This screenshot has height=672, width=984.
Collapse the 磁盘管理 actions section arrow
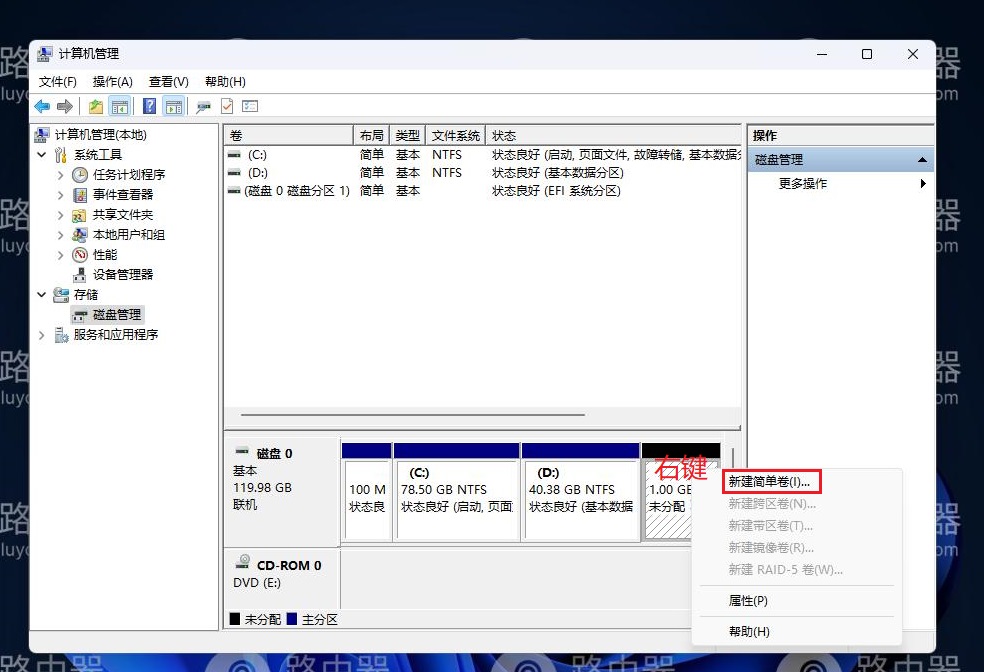922,160
